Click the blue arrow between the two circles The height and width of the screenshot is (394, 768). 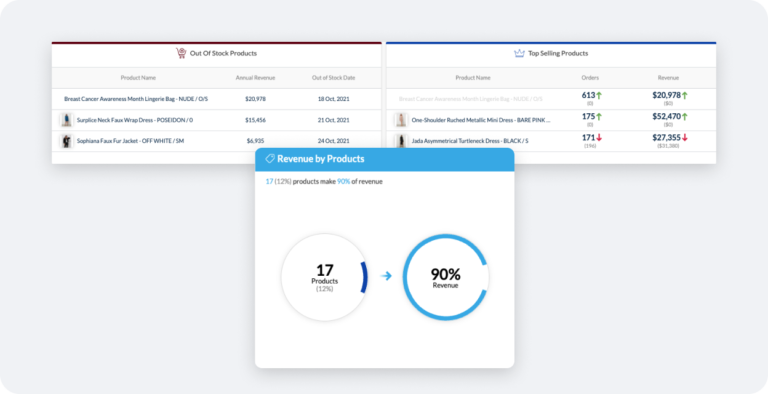point(386,276)
